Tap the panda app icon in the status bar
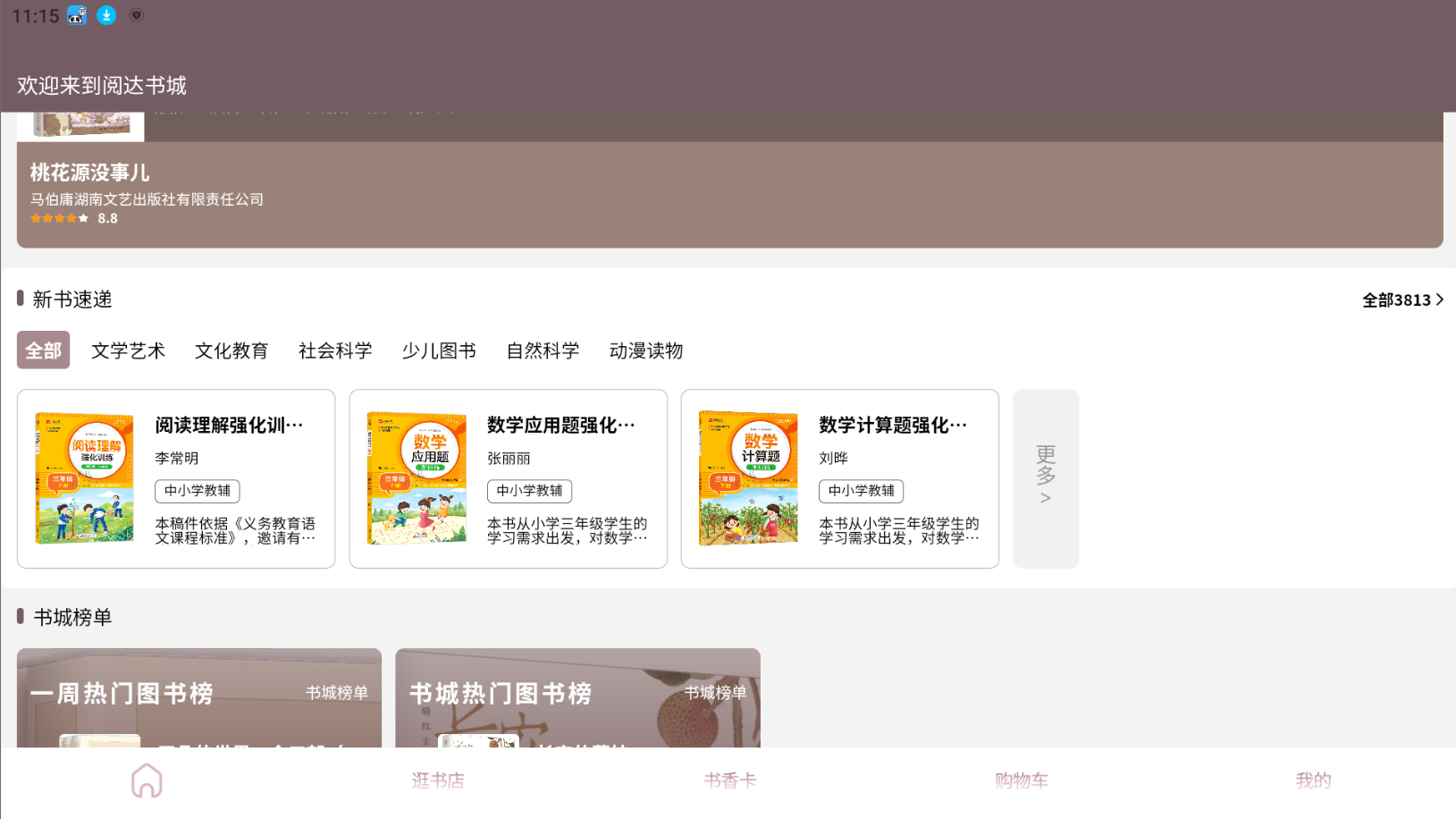The image size is (1456, 819). 77,15
